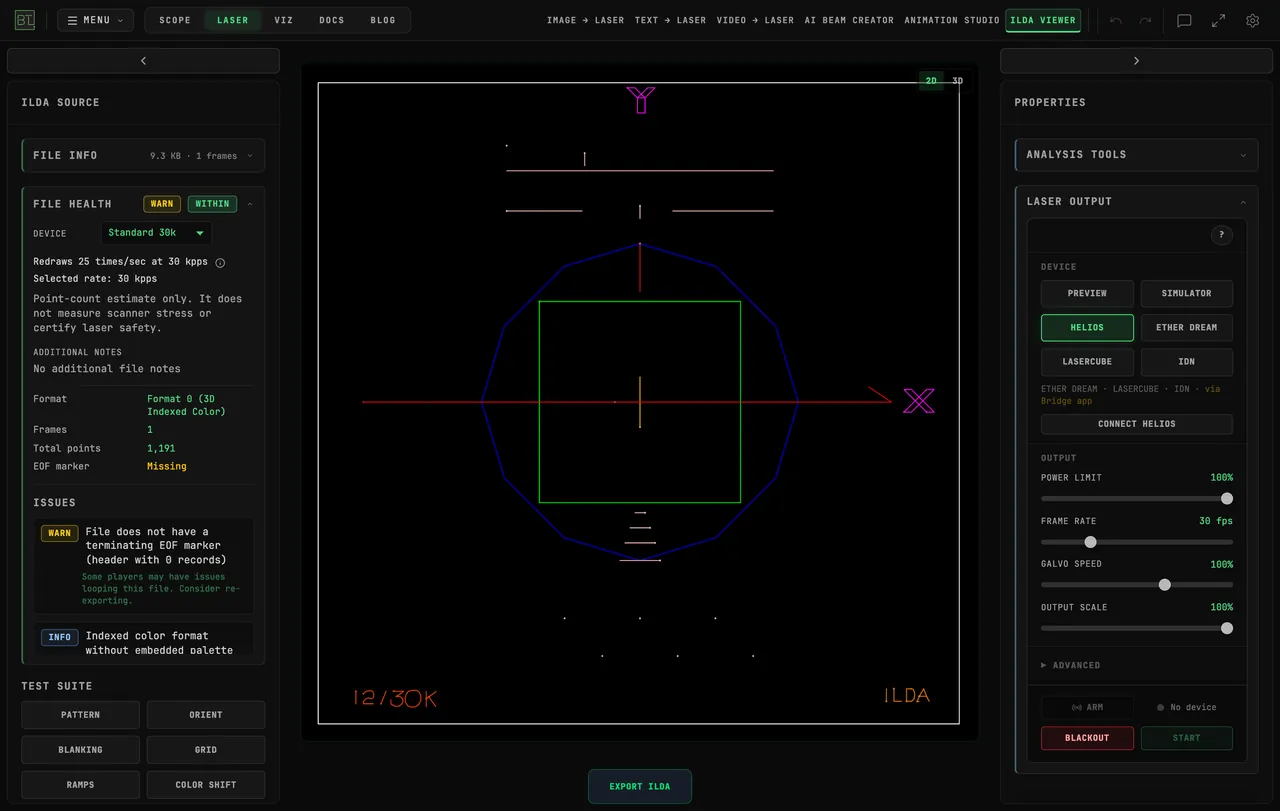The height and width of the screenshot is (811, 1280).
Task: Open Animation Studio
Action: coord(952,20)
